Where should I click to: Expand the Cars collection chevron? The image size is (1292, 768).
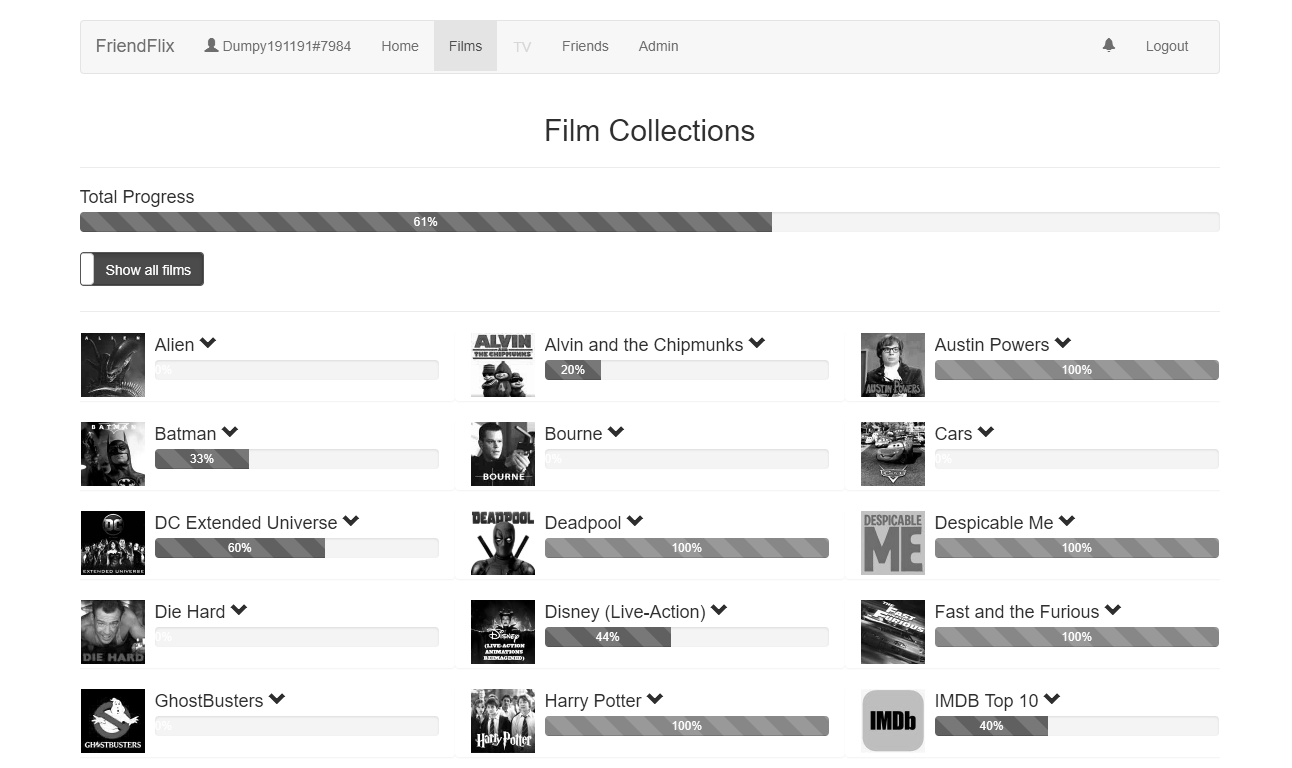pos(986,432)
